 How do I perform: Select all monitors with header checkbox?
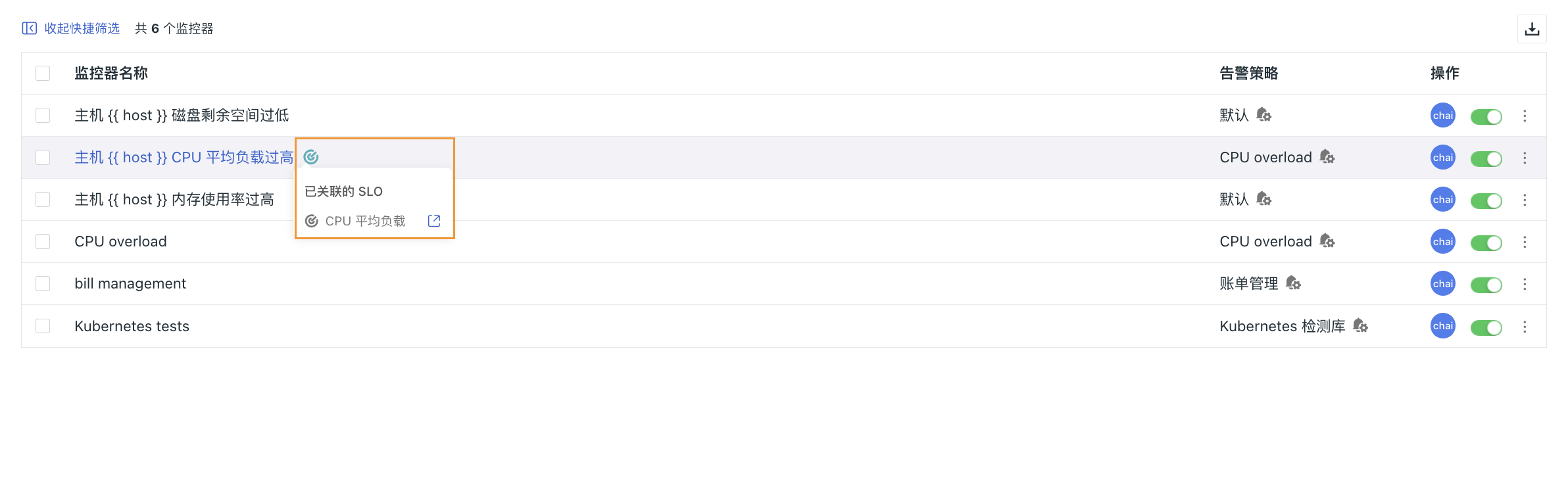point(43,73)
